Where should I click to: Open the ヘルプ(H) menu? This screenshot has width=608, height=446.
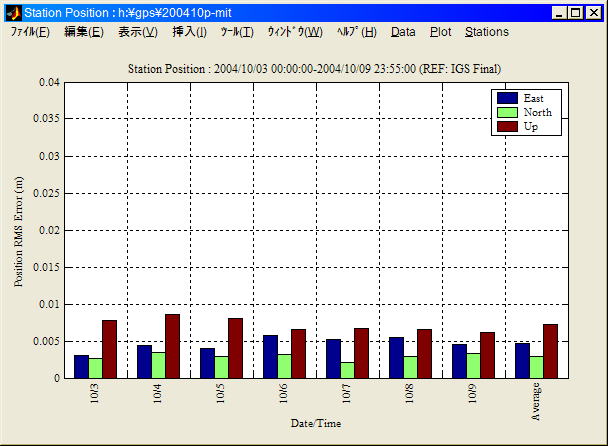[x=356, y=32]
